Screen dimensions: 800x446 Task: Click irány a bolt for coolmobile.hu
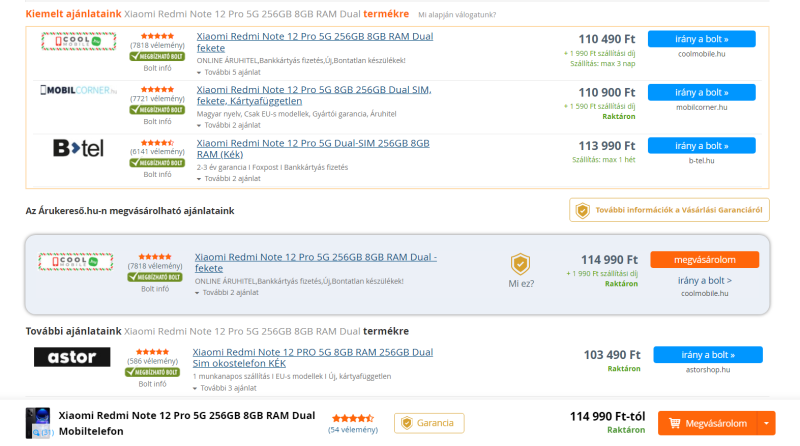(x=702, y=39)
